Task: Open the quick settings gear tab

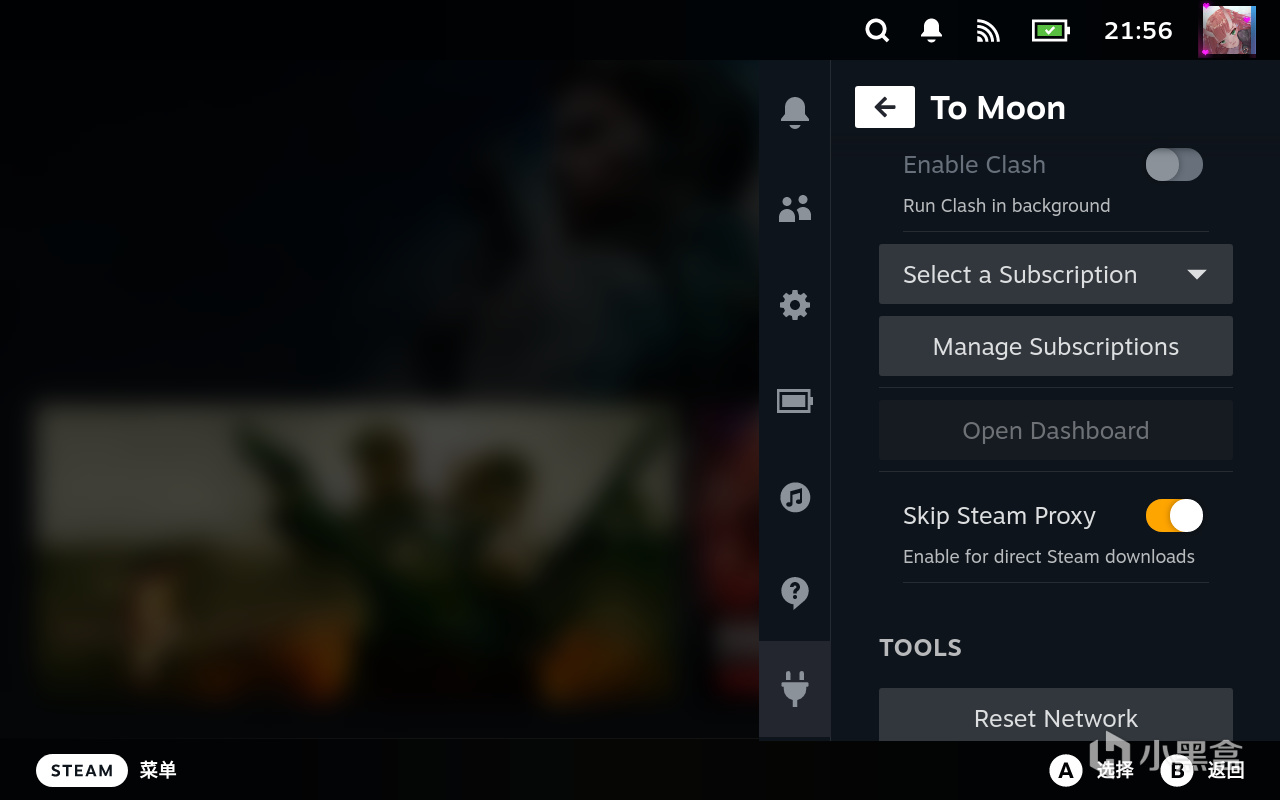Action: (795, 304)
